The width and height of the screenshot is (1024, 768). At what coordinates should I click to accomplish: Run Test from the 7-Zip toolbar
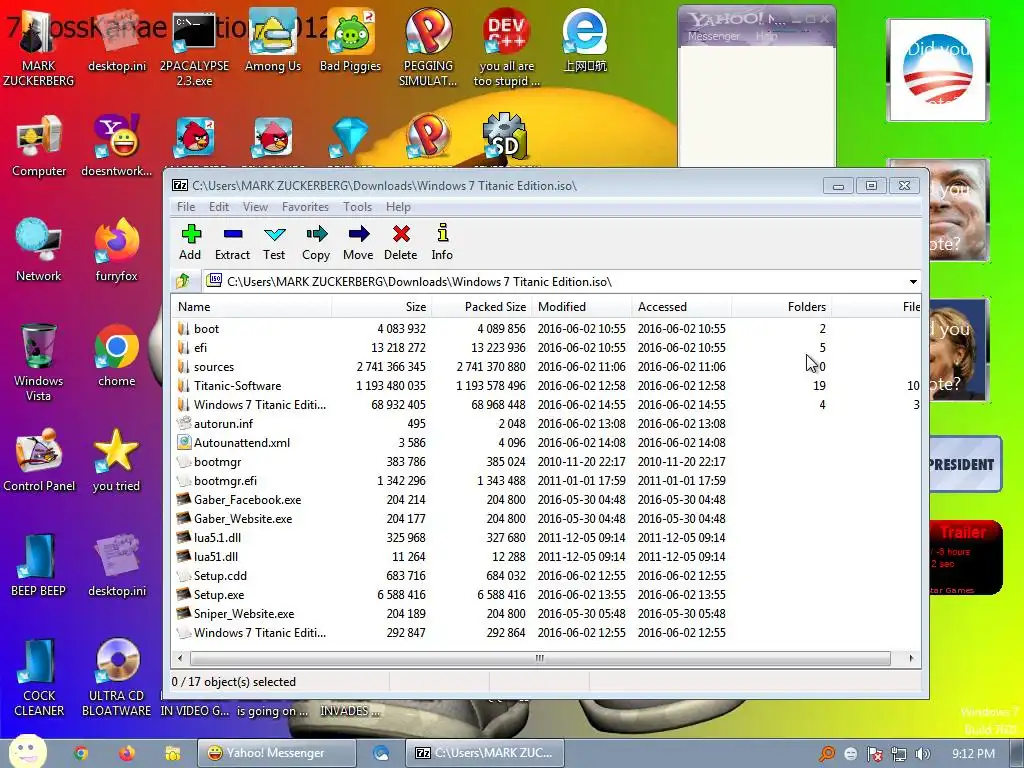pos(274,242)
